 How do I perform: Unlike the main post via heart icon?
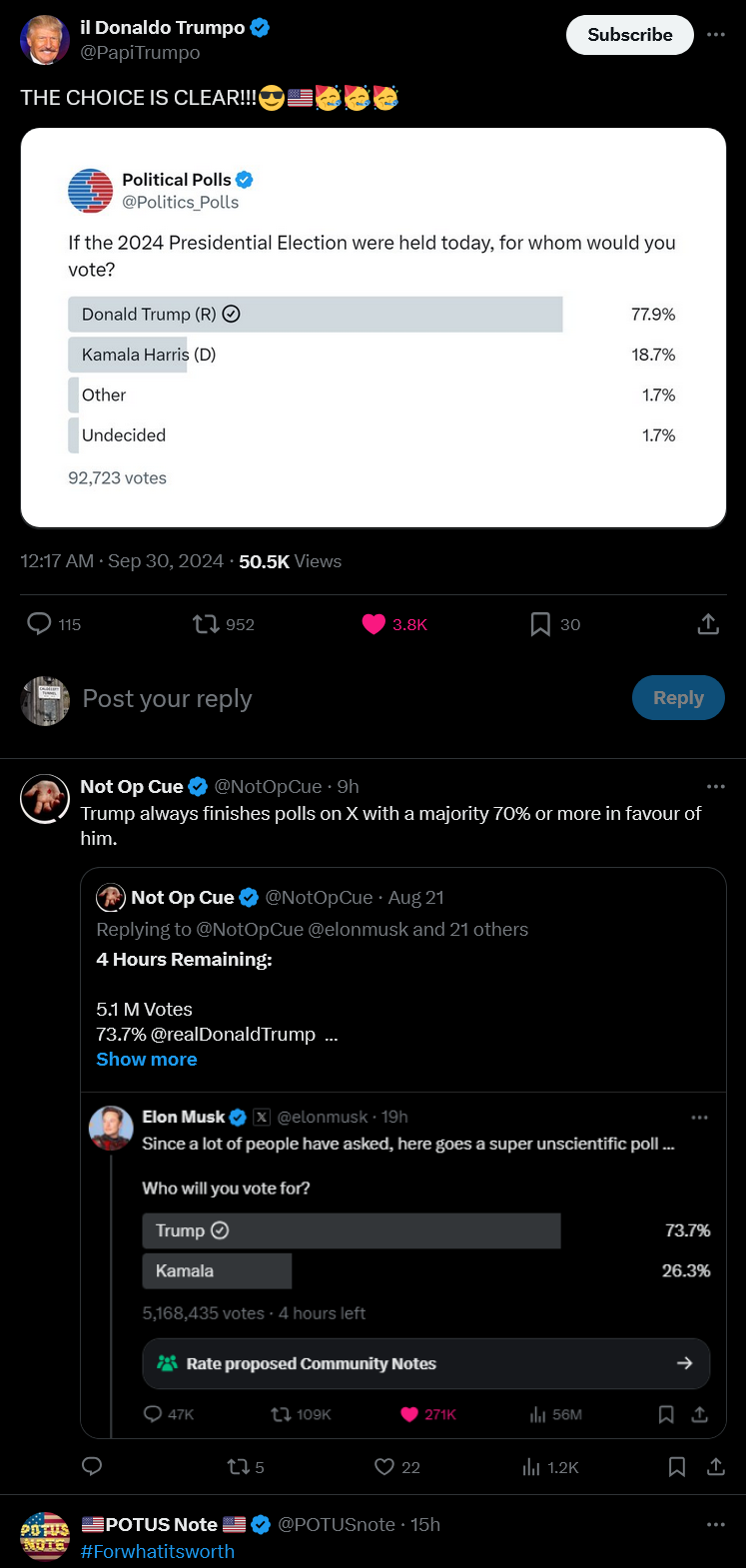(373, 624)
